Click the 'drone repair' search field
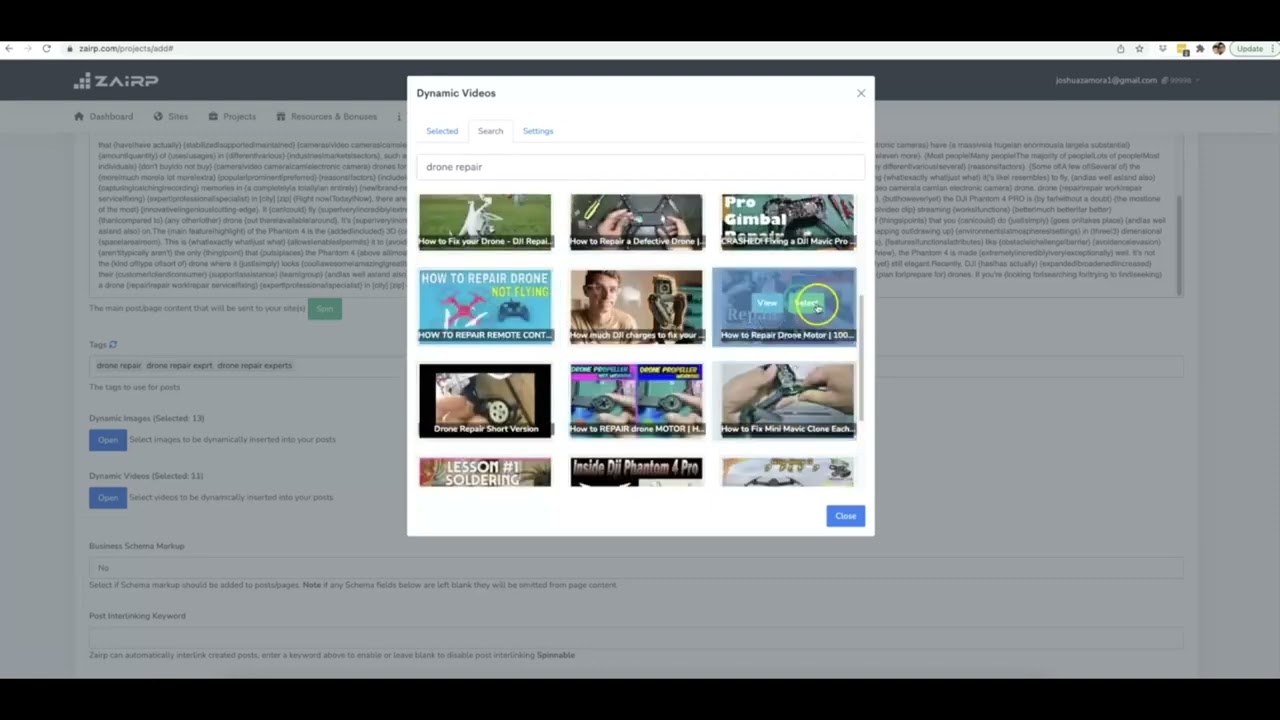The height and width of the screenshot is (720, 1280). coord(640,167)
